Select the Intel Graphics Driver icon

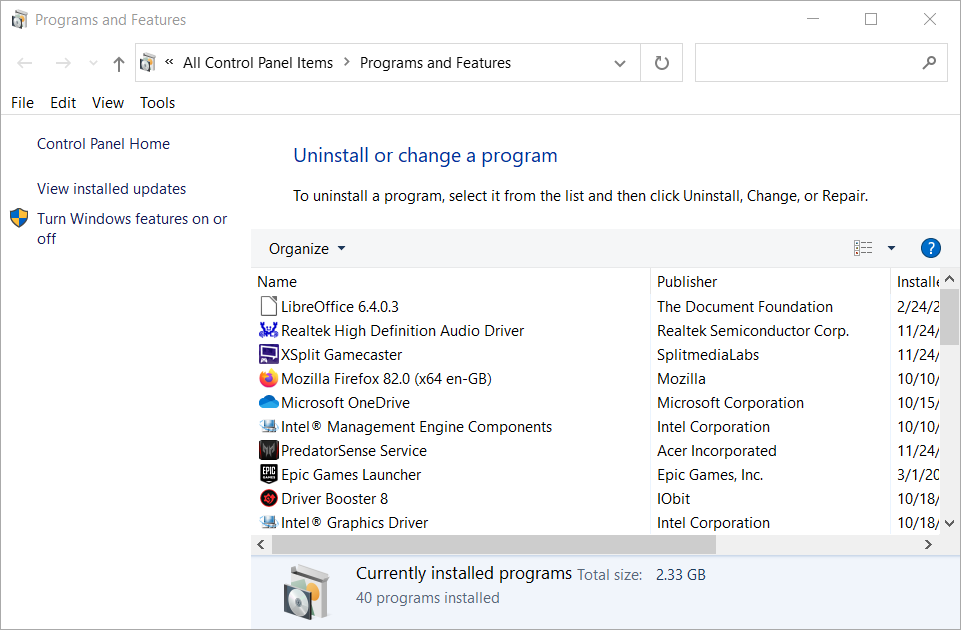click(x=268, y=522)
